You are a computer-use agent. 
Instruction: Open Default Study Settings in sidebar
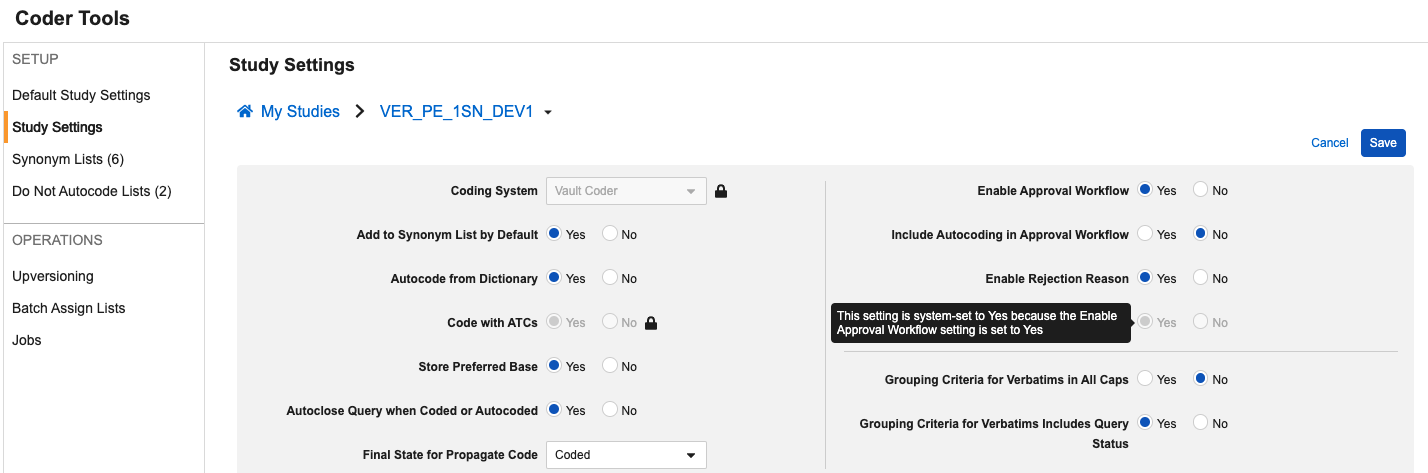(81, 95)
